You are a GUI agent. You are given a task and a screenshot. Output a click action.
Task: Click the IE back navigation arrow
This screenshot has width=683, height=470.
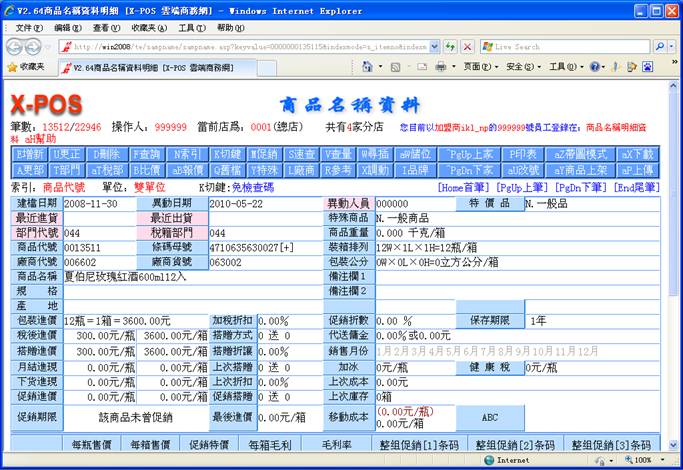pos(16,46)
